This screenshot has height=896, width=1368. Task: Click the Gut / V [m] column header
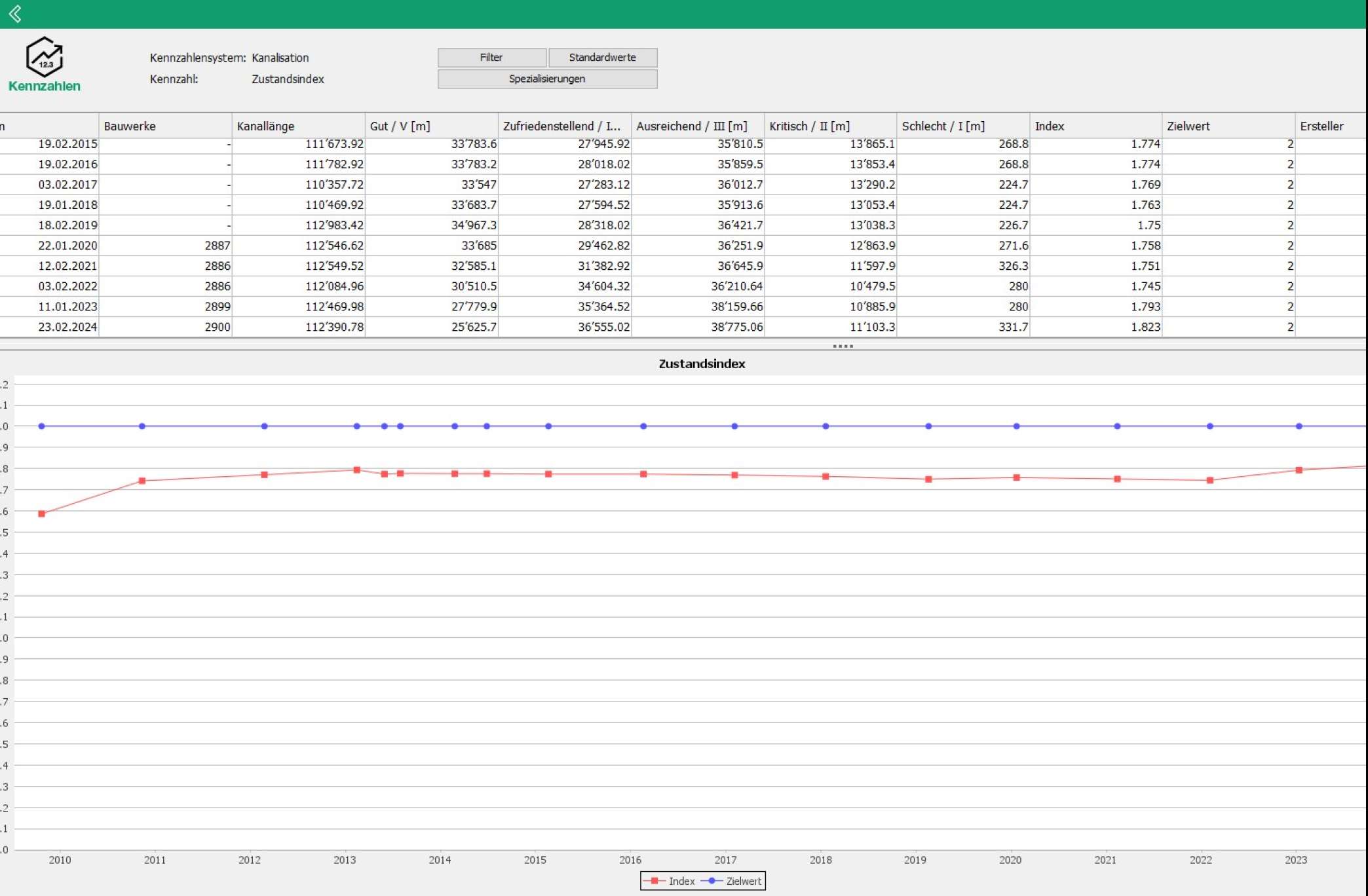pos(431,126)
